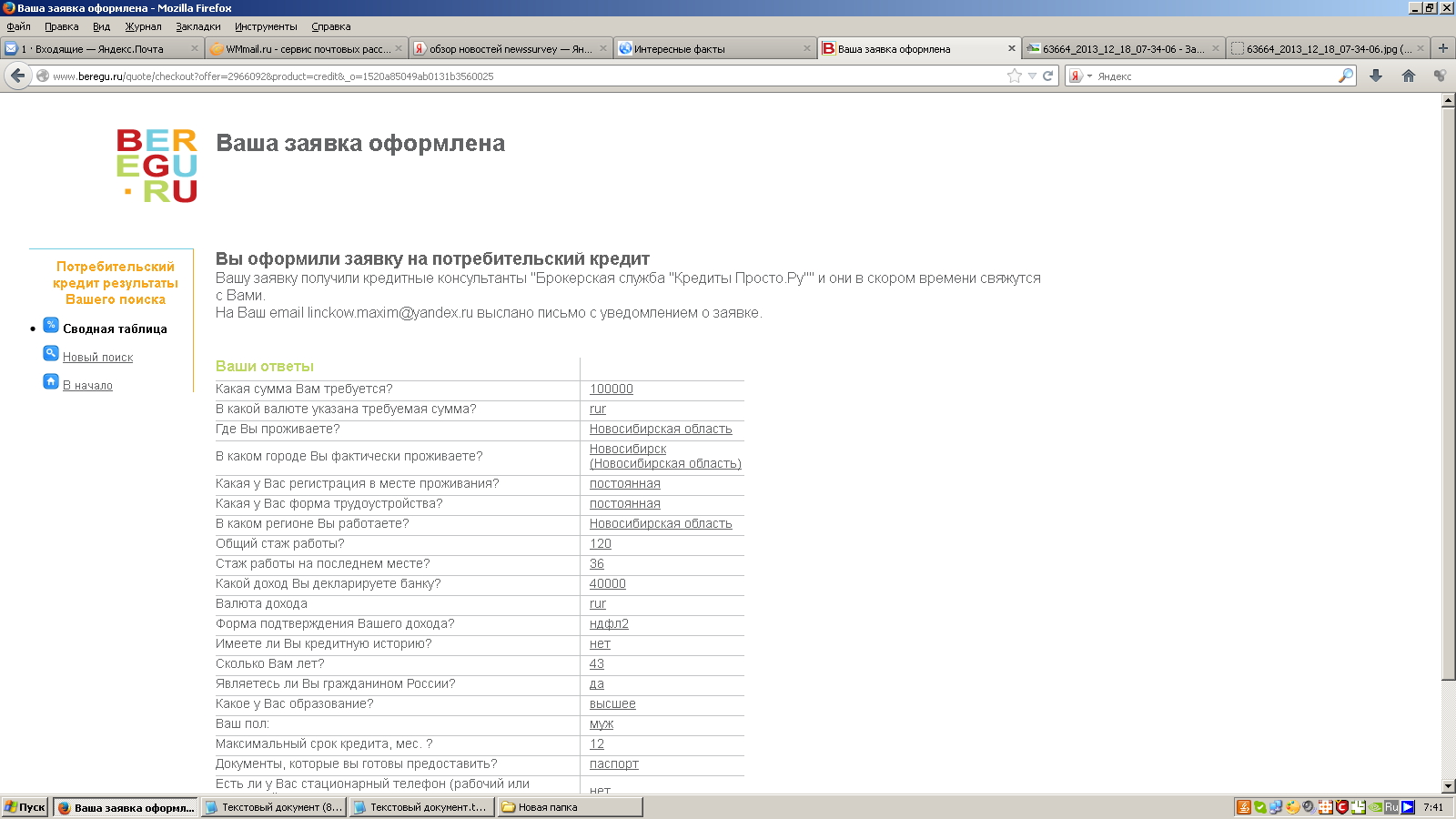The width and height of the screenshot is (1456, 819).
Task: Click the house icon beside В начало
Action: (51, 381)
